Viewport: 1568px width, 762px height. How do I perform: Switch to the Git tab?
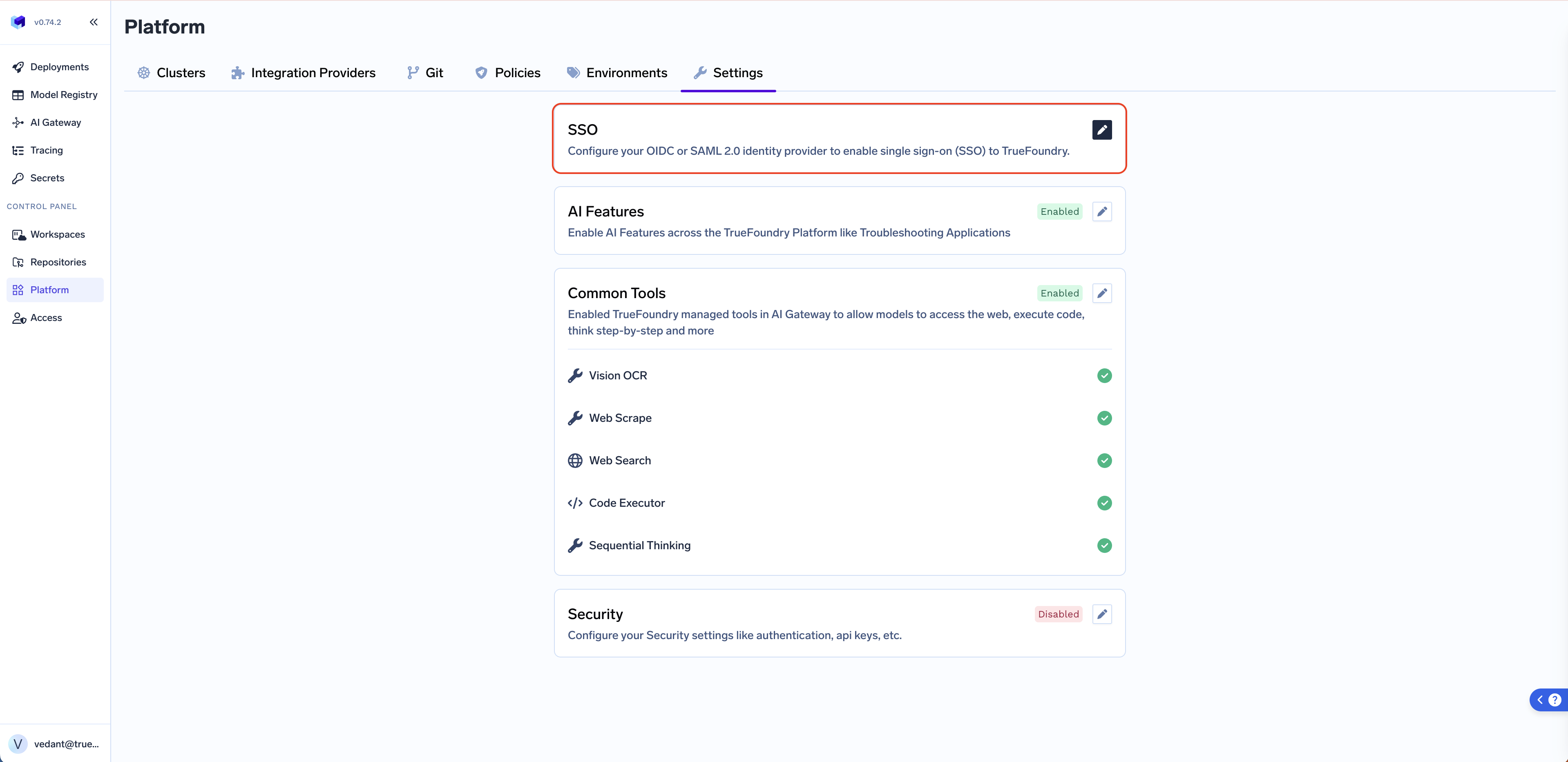[x=425, y=73]
